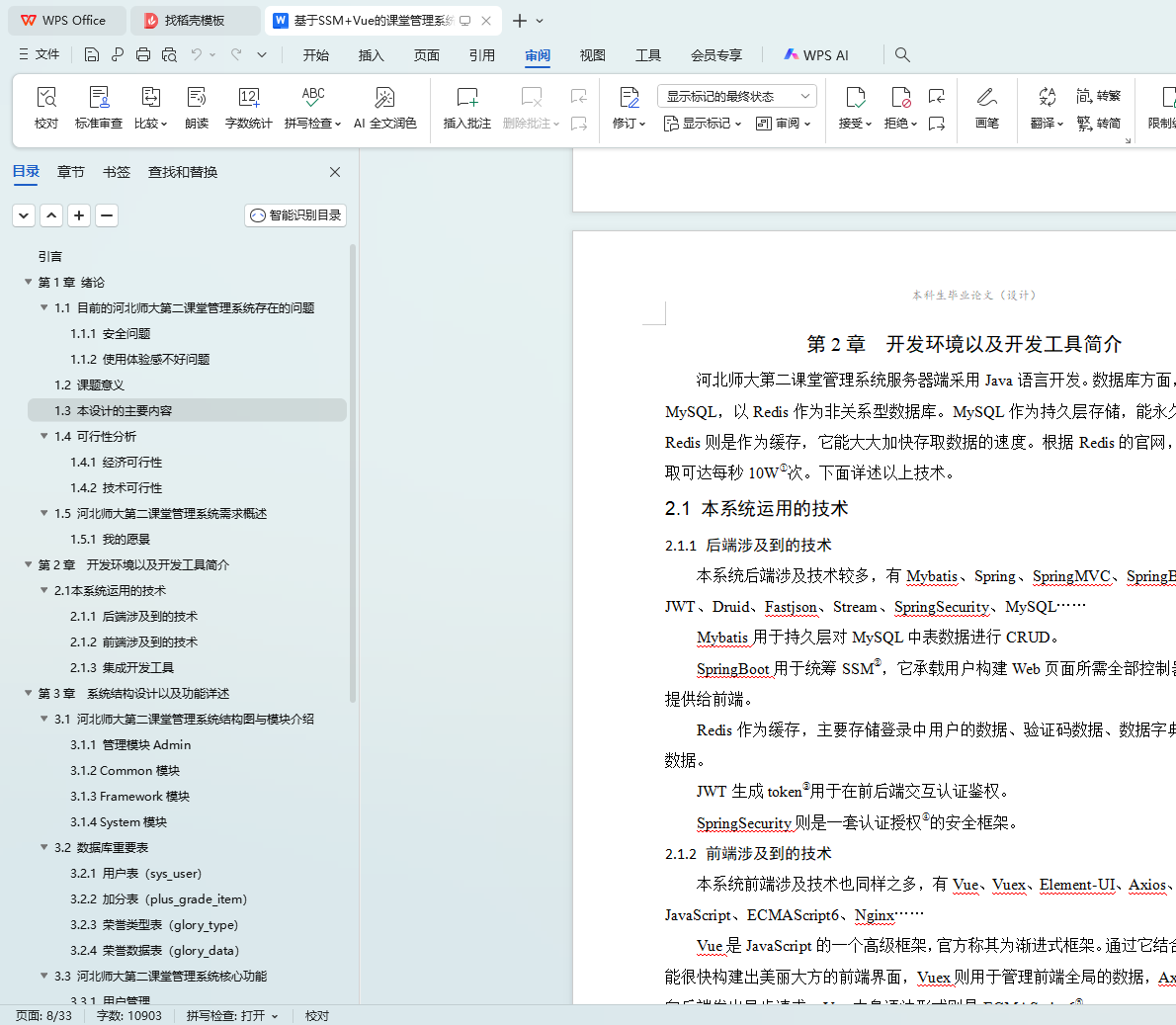Open the WPS Office home tab
The image size is (1176, 1025).
coord(67,20)
